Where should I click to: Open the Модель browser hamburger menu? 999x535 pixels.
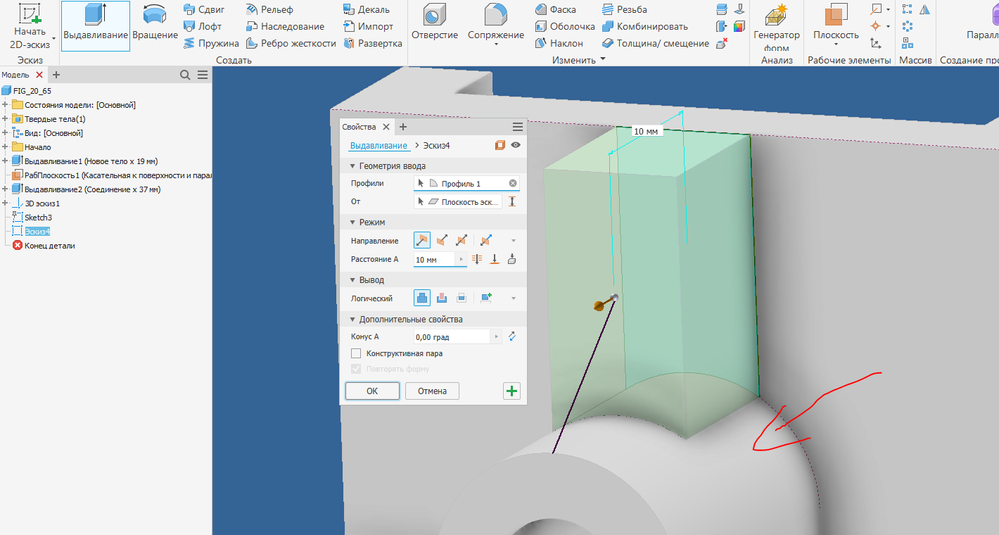(203, 75)
